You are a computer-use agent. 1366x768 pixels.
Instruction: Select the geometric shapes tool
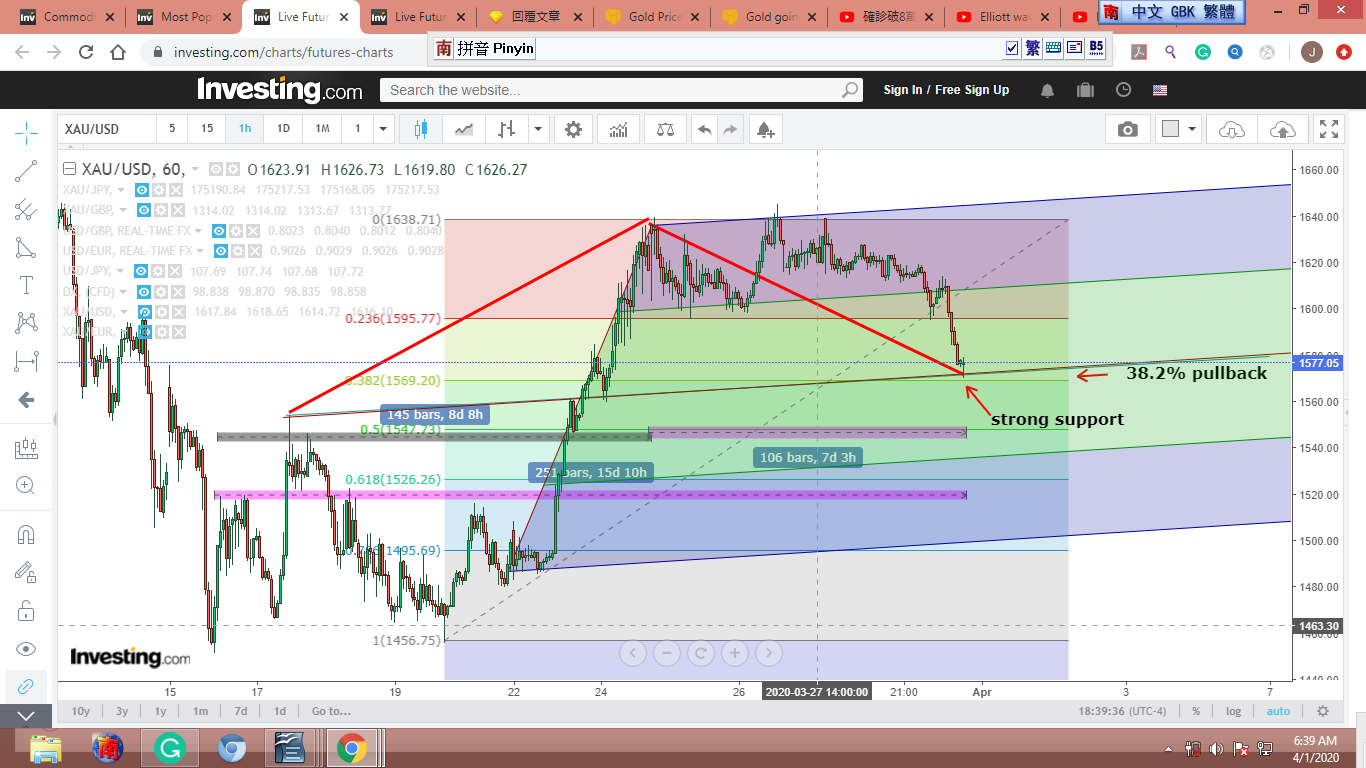(x=27, y=247)
